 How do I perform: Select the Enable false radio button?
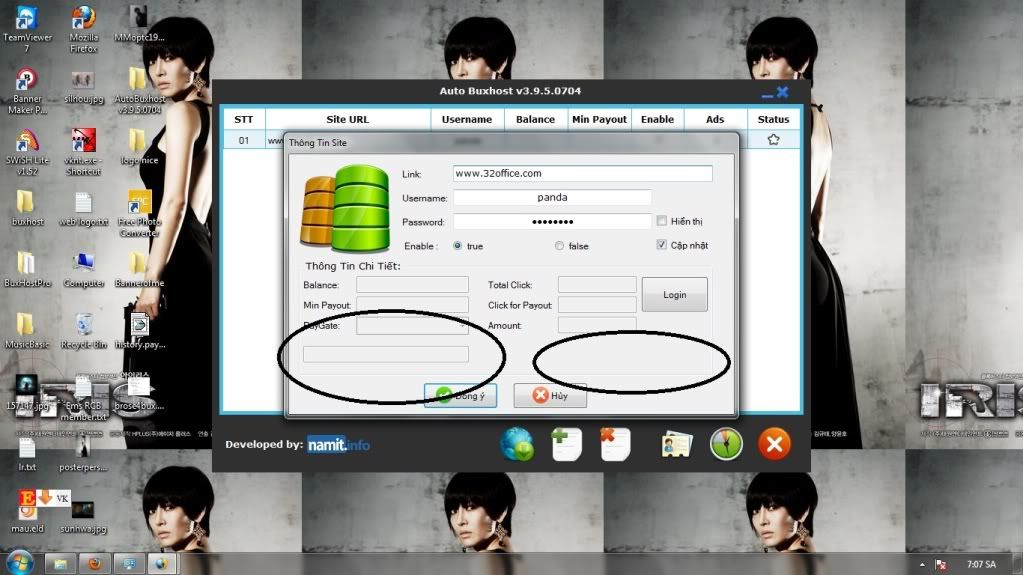(x=559, y=246)
